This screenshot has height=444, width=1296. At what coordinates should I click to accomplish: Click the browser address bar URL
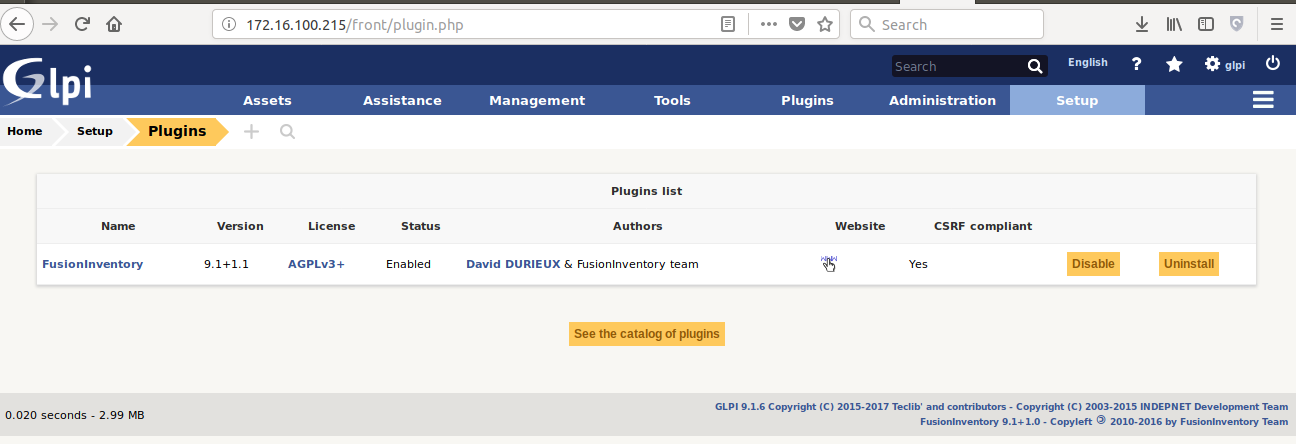coord(355,24)
